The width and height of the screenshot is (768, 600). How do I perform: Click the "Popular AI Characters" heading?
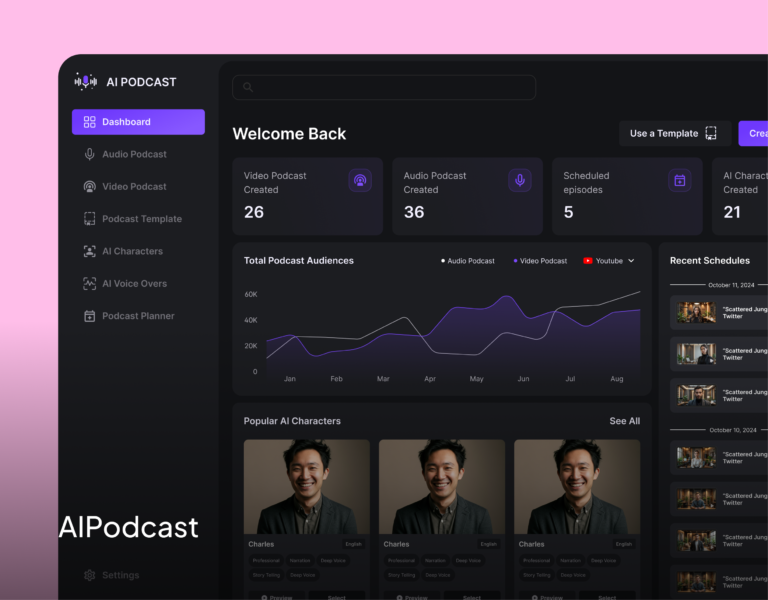tap(292, 421)
